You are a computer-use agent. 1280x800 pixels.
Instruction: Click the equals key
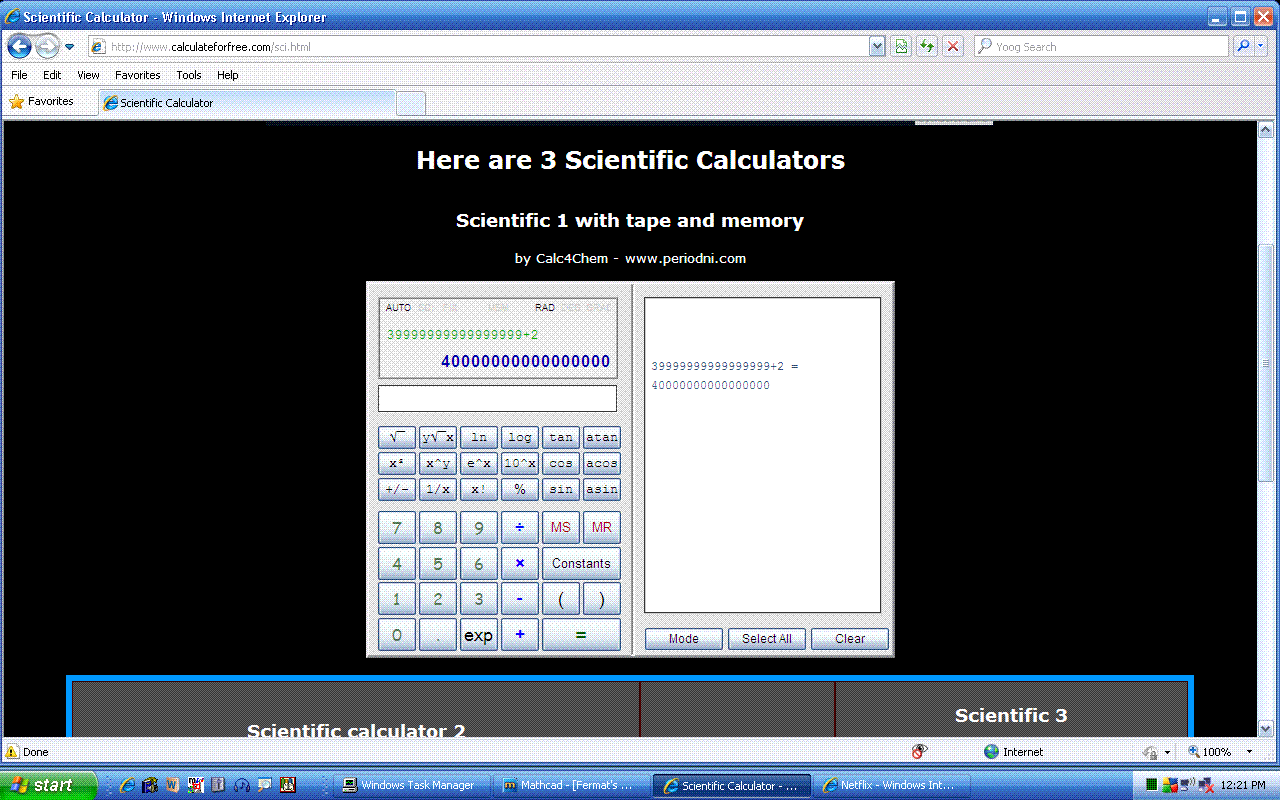pyautogui.click(x=581, y=635)
